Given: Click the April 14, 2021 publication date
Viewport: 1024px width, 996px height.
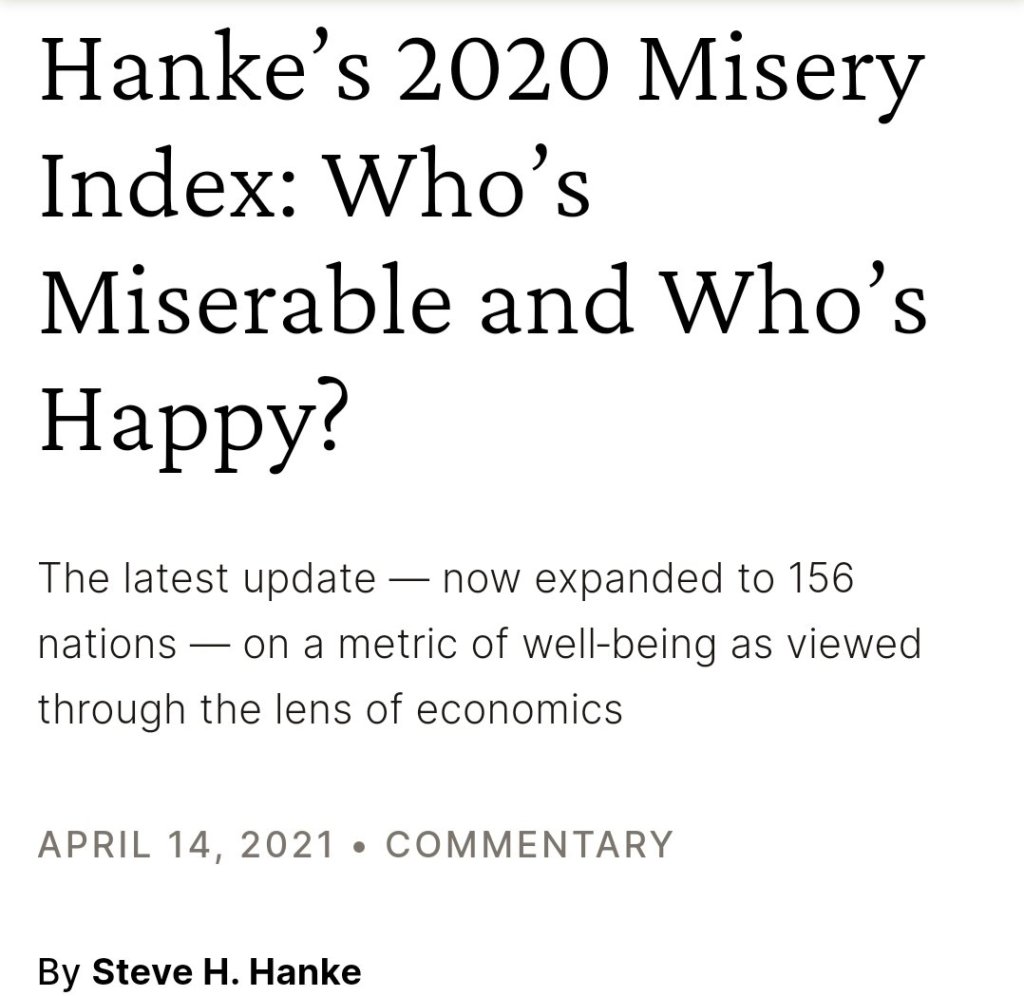Looking at the screenshot, I should pos(185,844).
